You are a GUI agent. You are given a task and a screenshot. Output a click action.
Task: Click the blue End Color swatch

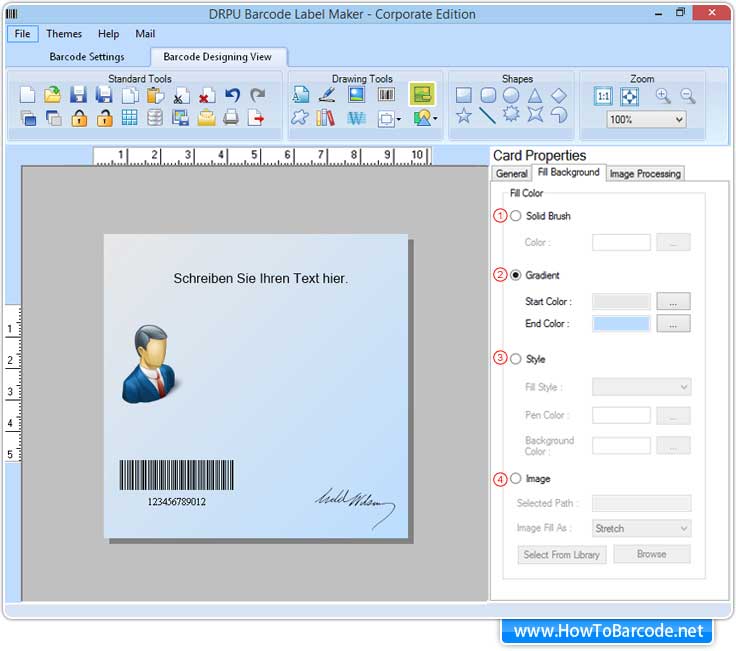[621, 323]
